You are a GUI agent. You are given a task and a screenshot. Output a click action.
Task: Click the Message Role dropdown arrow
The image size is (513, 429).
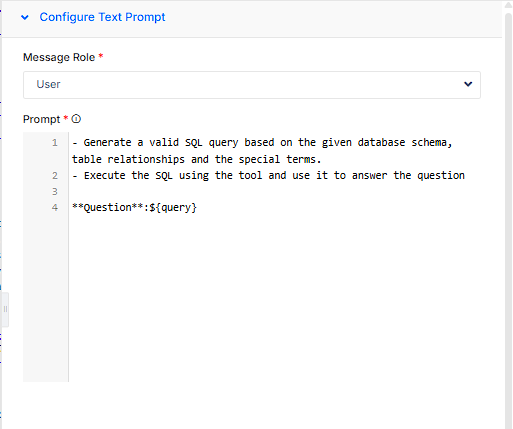(468, 84)
